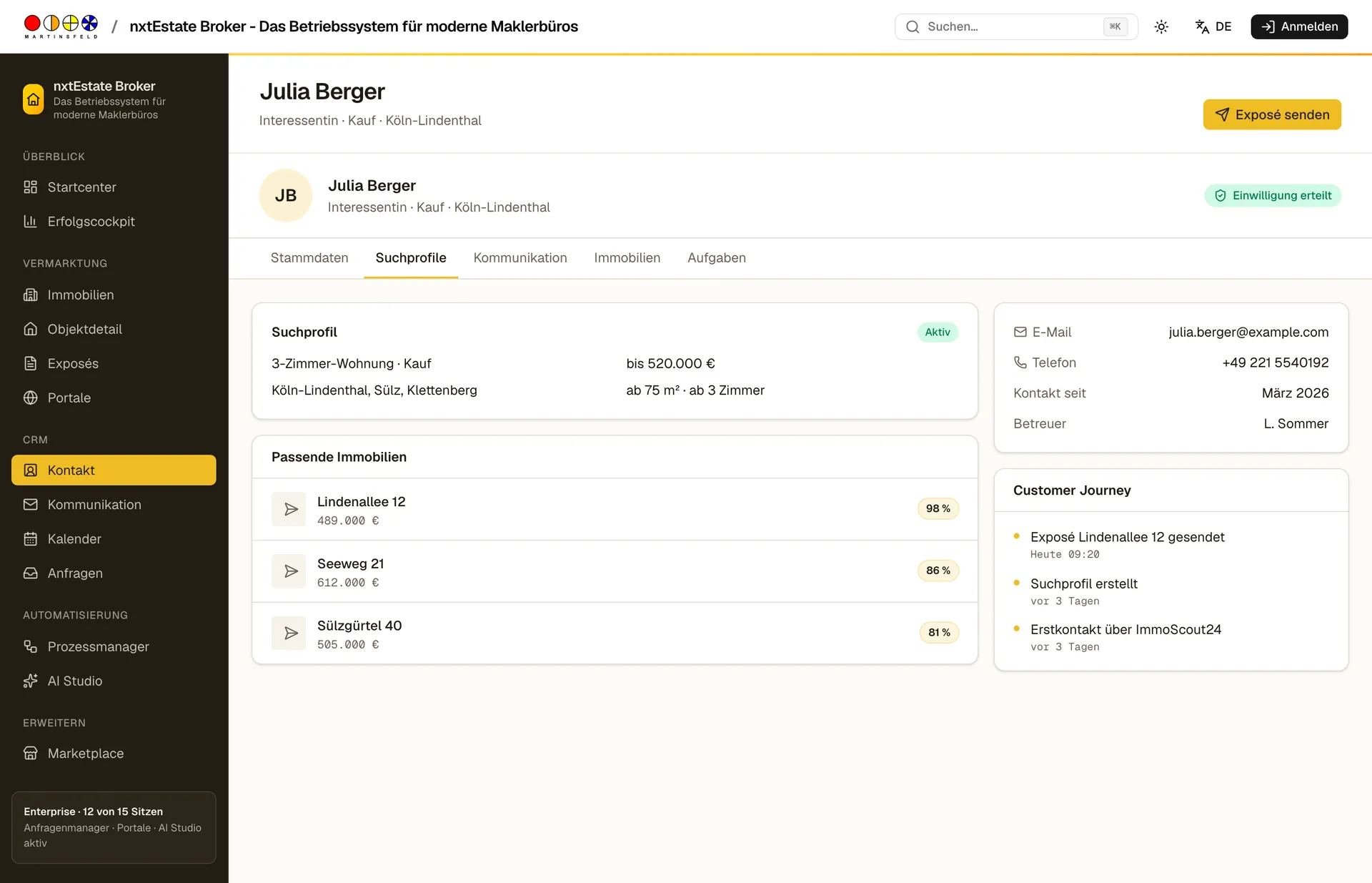Click the Immobilien sidebar building icon
This screenshot has width=1372, height=883.
point(31,295)
